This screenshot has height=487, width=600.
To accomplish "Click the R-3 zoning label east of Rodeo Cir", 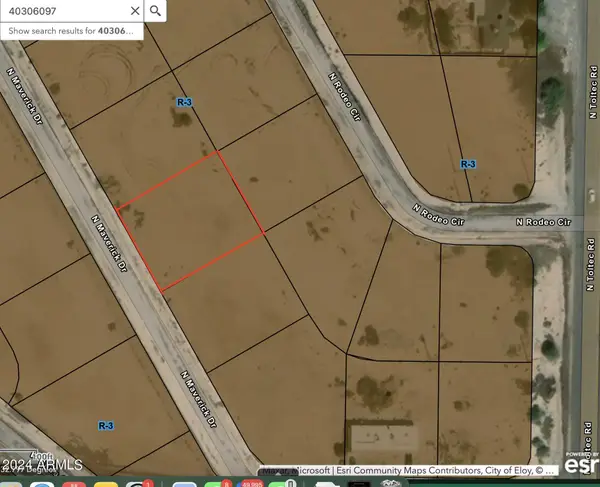I will 467,163.
